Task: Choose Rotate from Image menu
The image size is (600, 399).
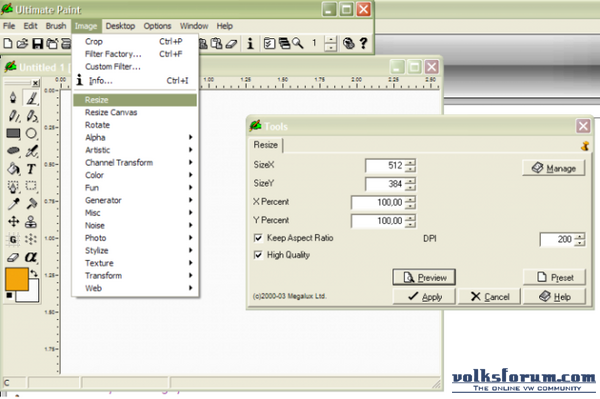Action: click(x=135, y=125)
